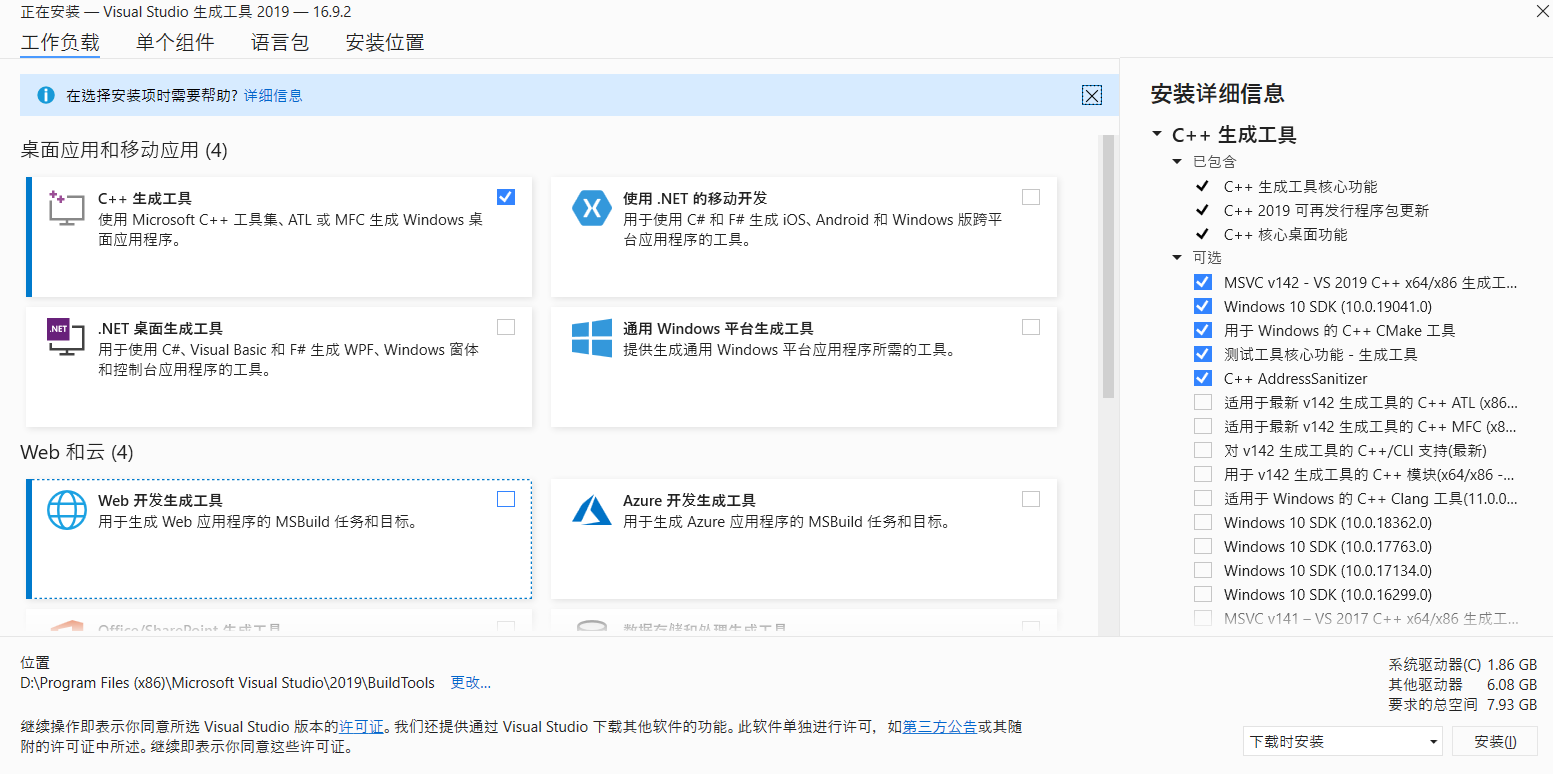Select the Azure 开发生成工具 card title
Viewport: 1553px width, 774px height.
click(x=689, y=500)
